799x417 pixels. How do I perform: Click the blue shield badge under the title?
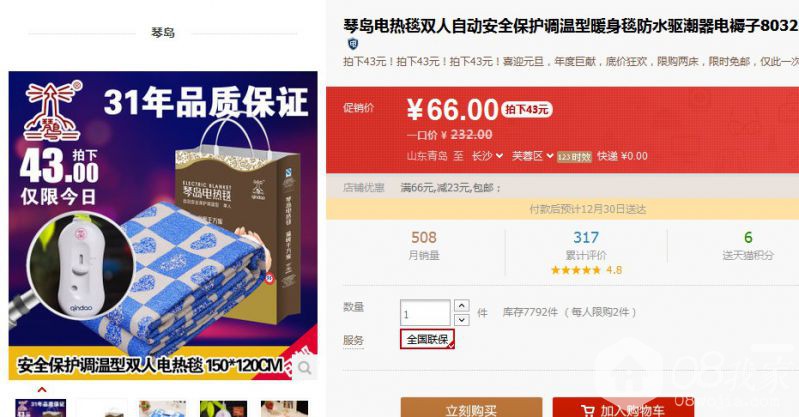coord(353,44)
